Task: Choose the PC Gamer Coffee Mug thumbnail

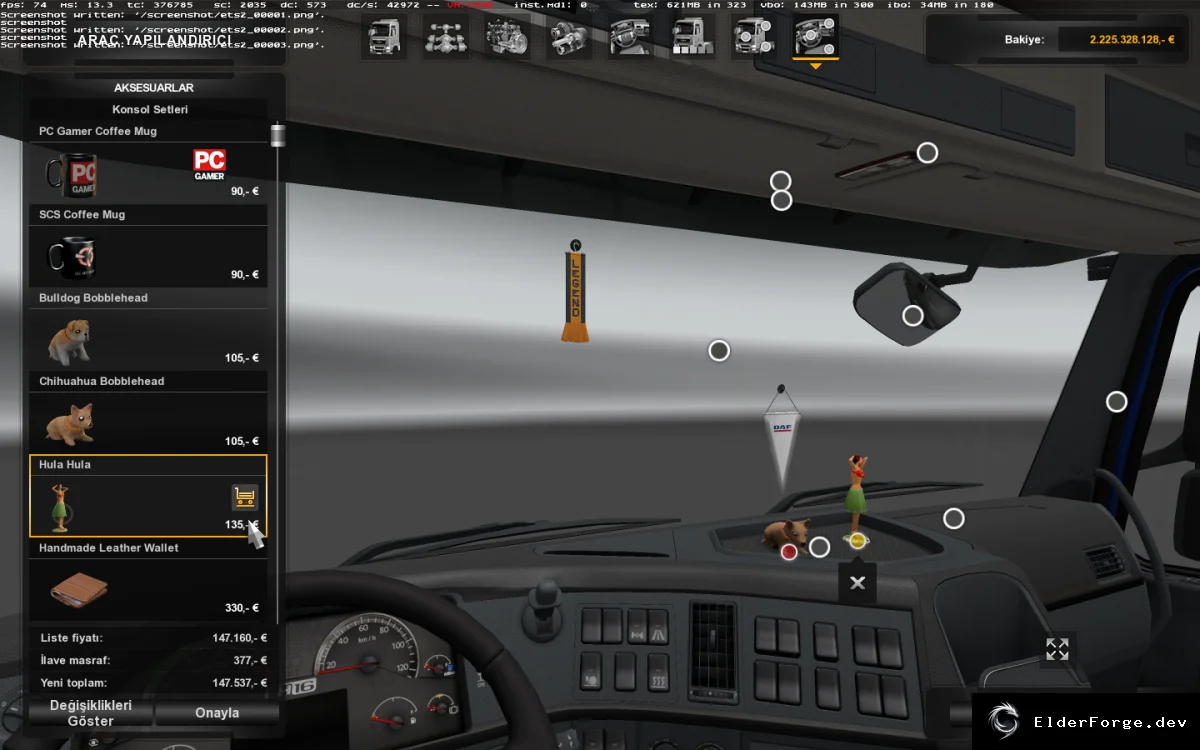Action: (72, 174)
